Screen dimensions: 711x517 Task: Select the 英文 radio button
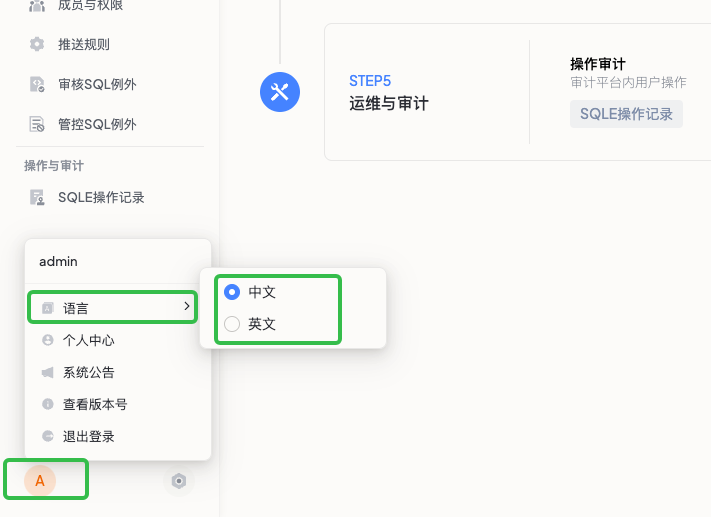click(x=232, y=324)
